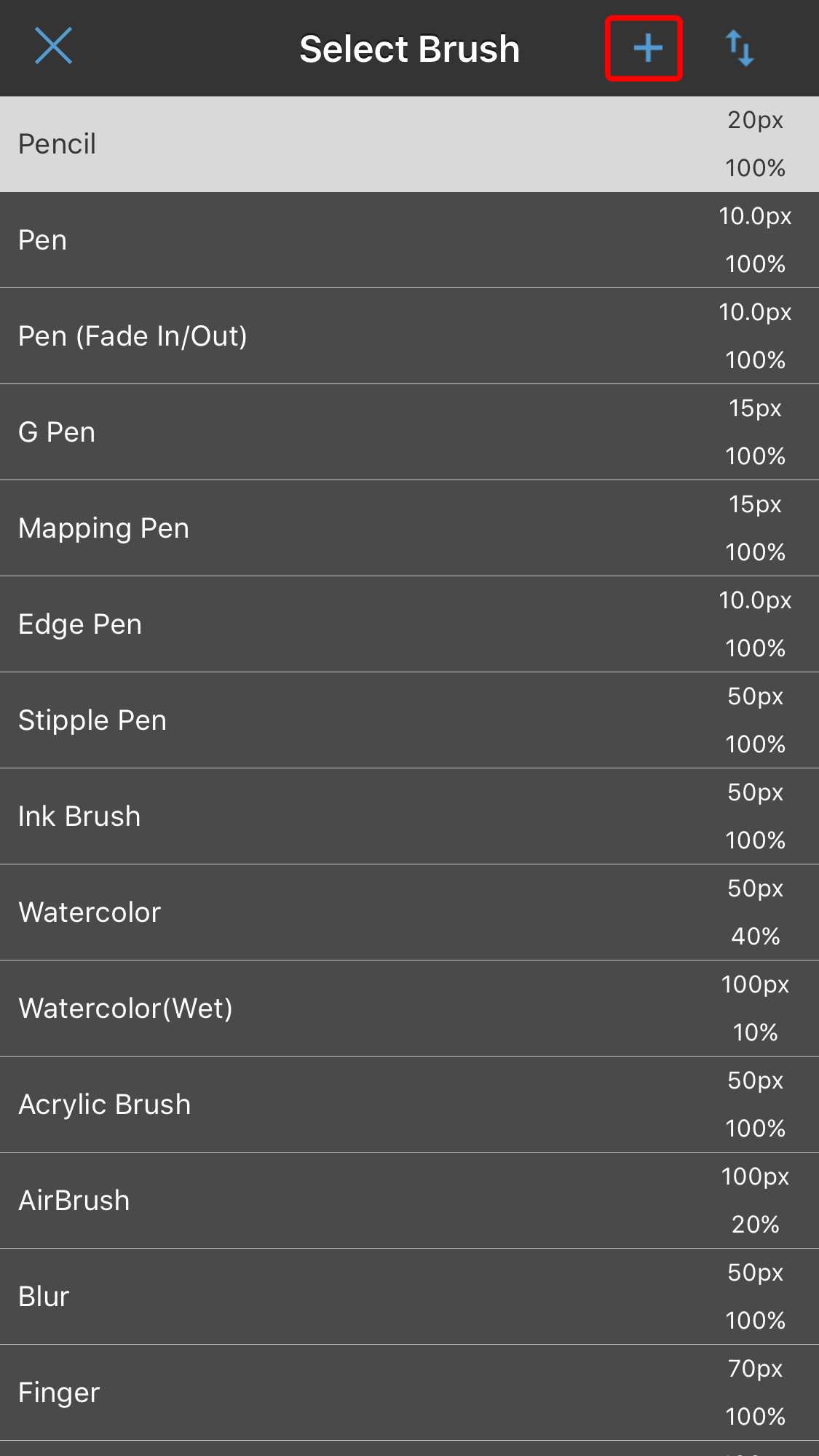Image resolution: width=819 pixels, height=1456 pixels.
Task: Pick the Blur brush
Action: (291, 1296)
